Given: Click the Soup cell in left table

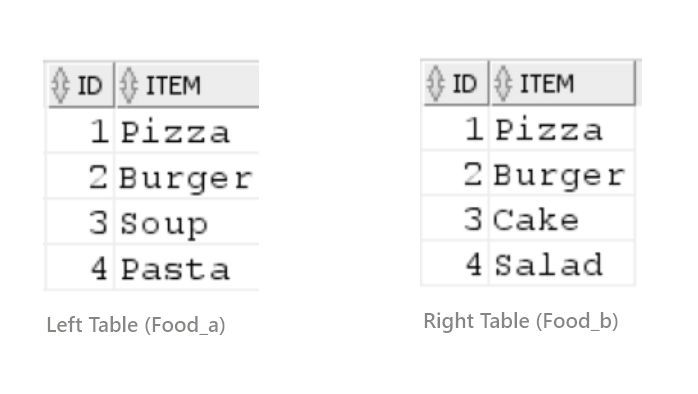Looking at the screenshot, I should pos(187,222).
